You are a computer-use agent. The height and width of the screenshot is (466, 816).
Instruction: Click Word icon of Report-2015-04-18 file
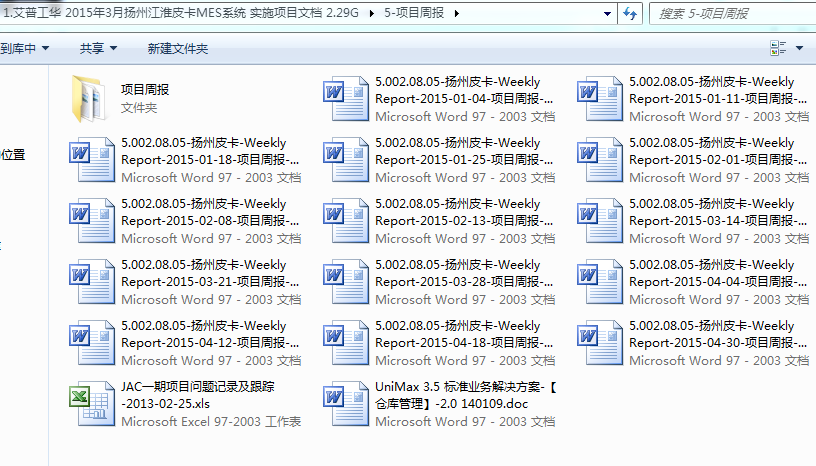tap(346, 342)
